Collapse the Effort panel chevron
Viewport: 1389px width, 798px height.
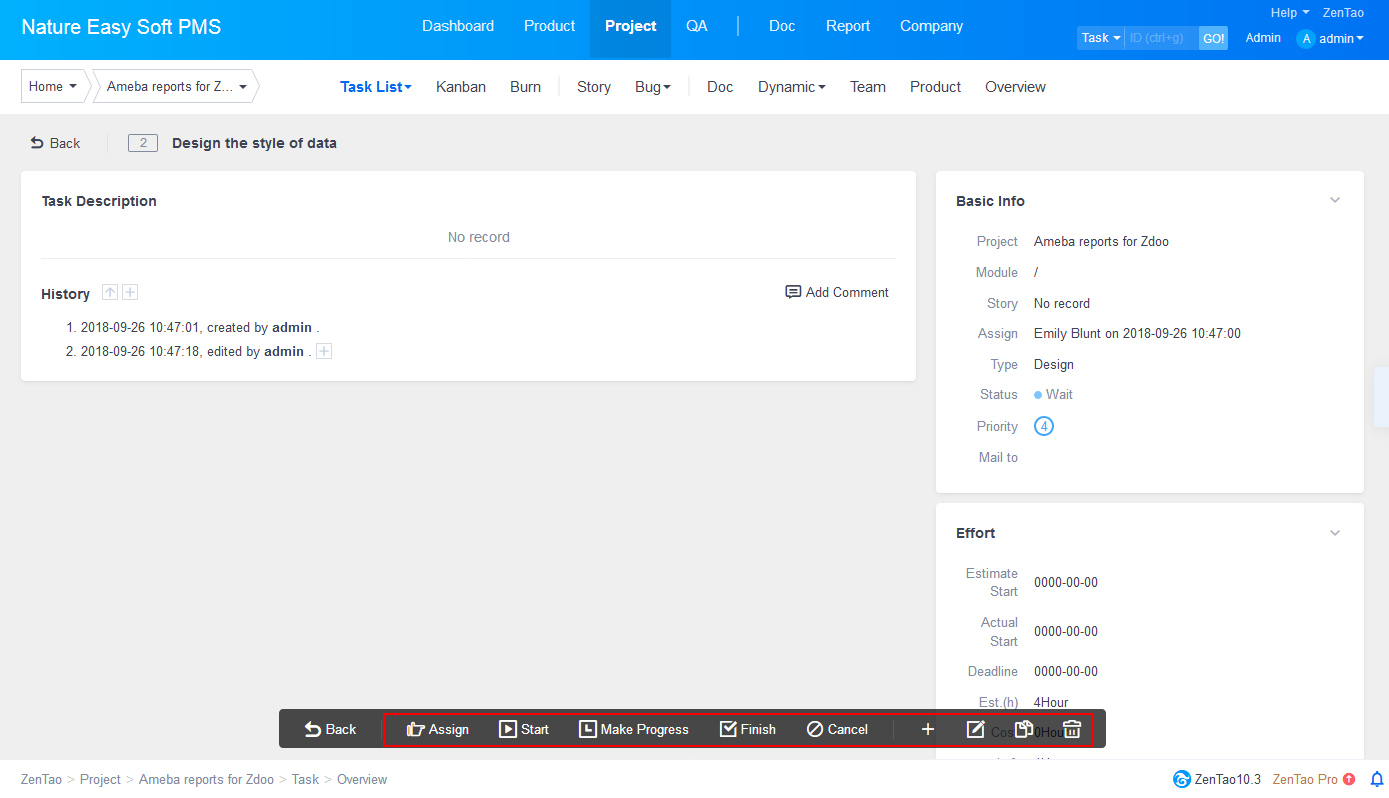click(1334, 533)
